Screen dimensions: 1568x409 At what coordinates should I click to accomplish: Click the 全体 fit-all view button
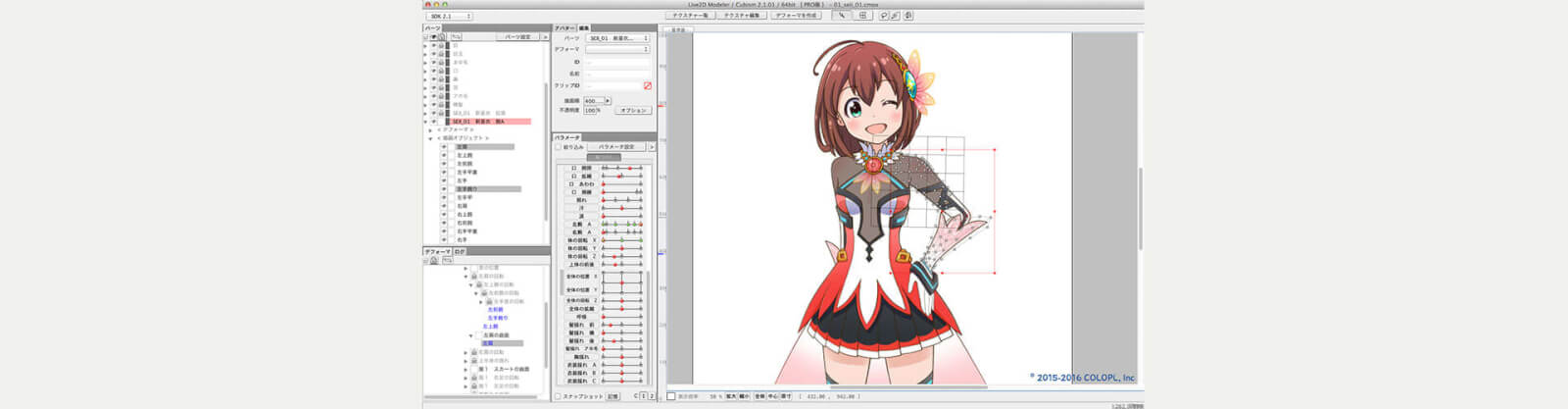(759, 396)
